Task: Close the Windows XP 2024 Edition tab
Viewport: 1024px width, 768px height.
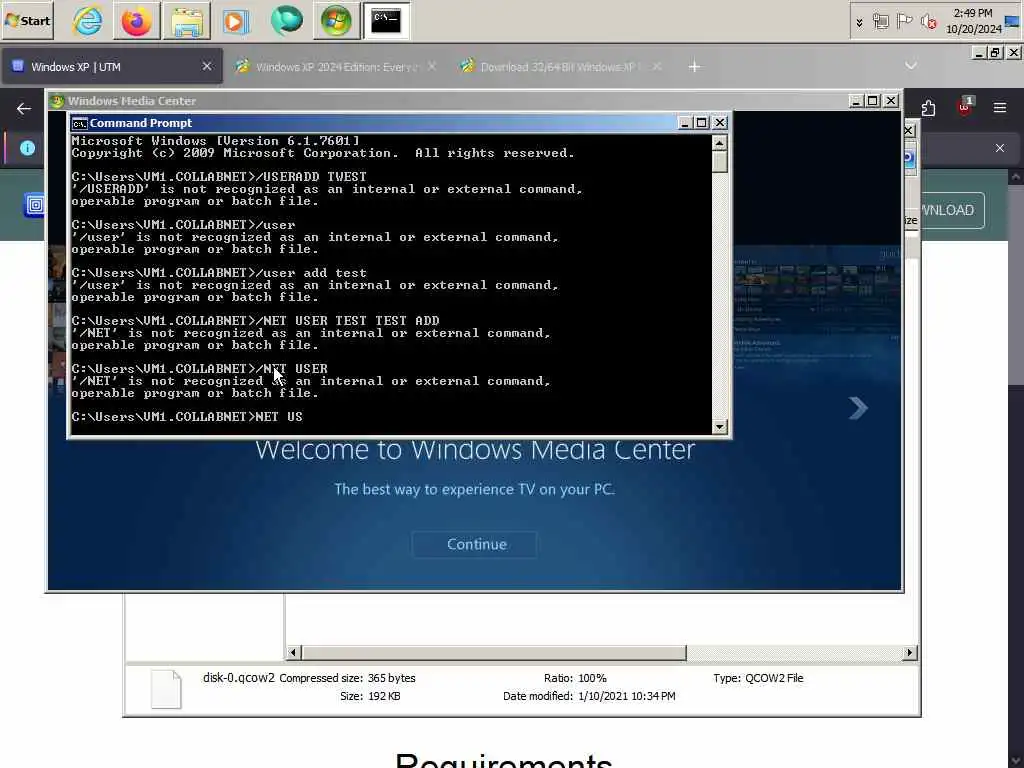Action: (x=432, y=66)
